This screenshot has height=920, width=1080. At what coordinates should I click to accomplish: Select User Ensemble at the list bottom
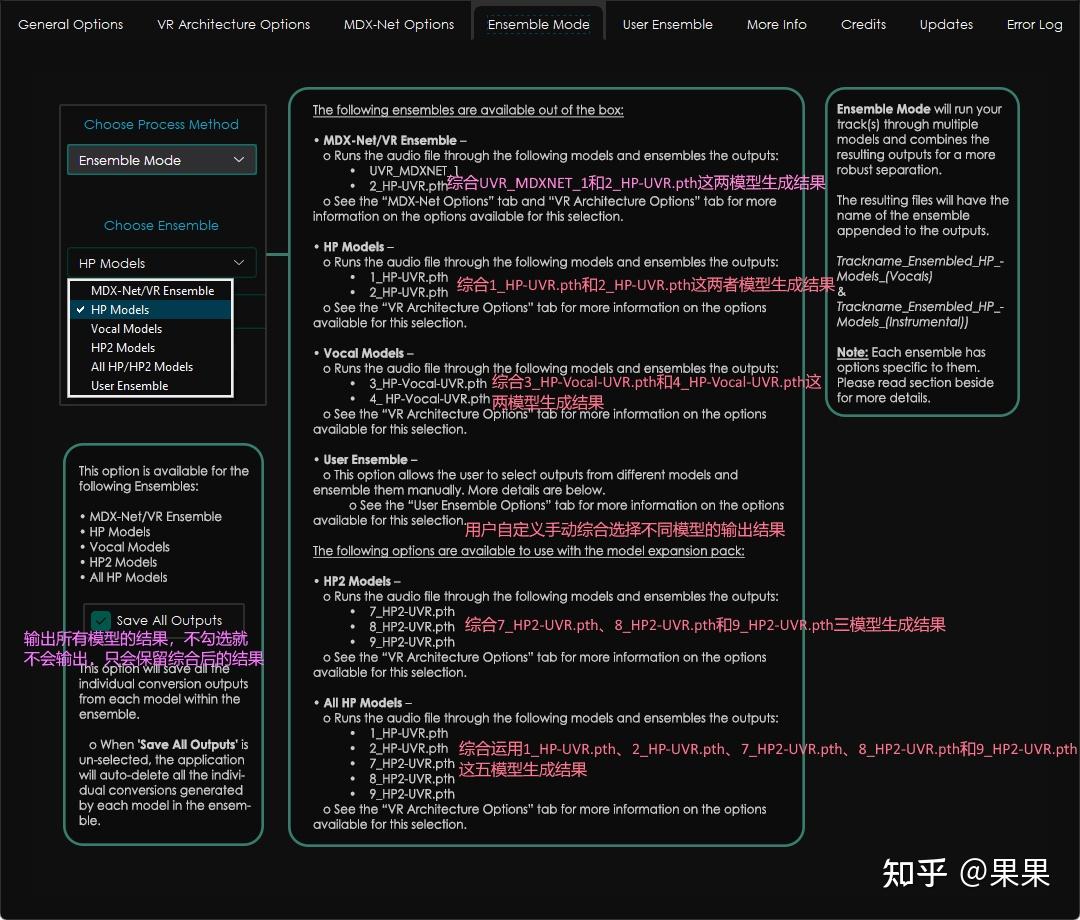coord(128,385)
